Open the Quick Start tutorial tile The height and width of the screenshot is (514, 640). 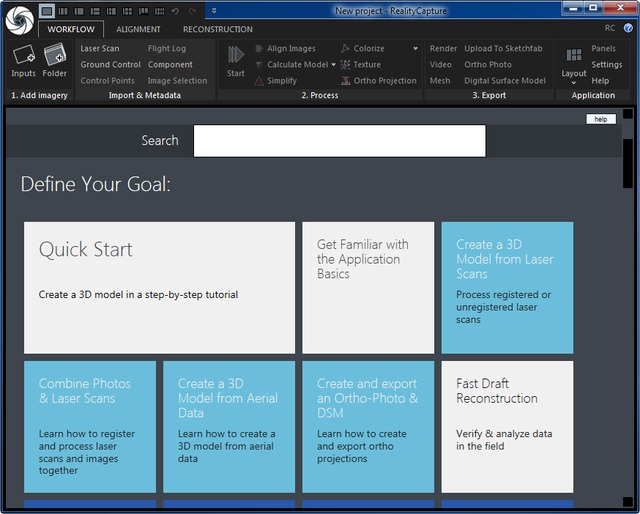pos(160,288)
